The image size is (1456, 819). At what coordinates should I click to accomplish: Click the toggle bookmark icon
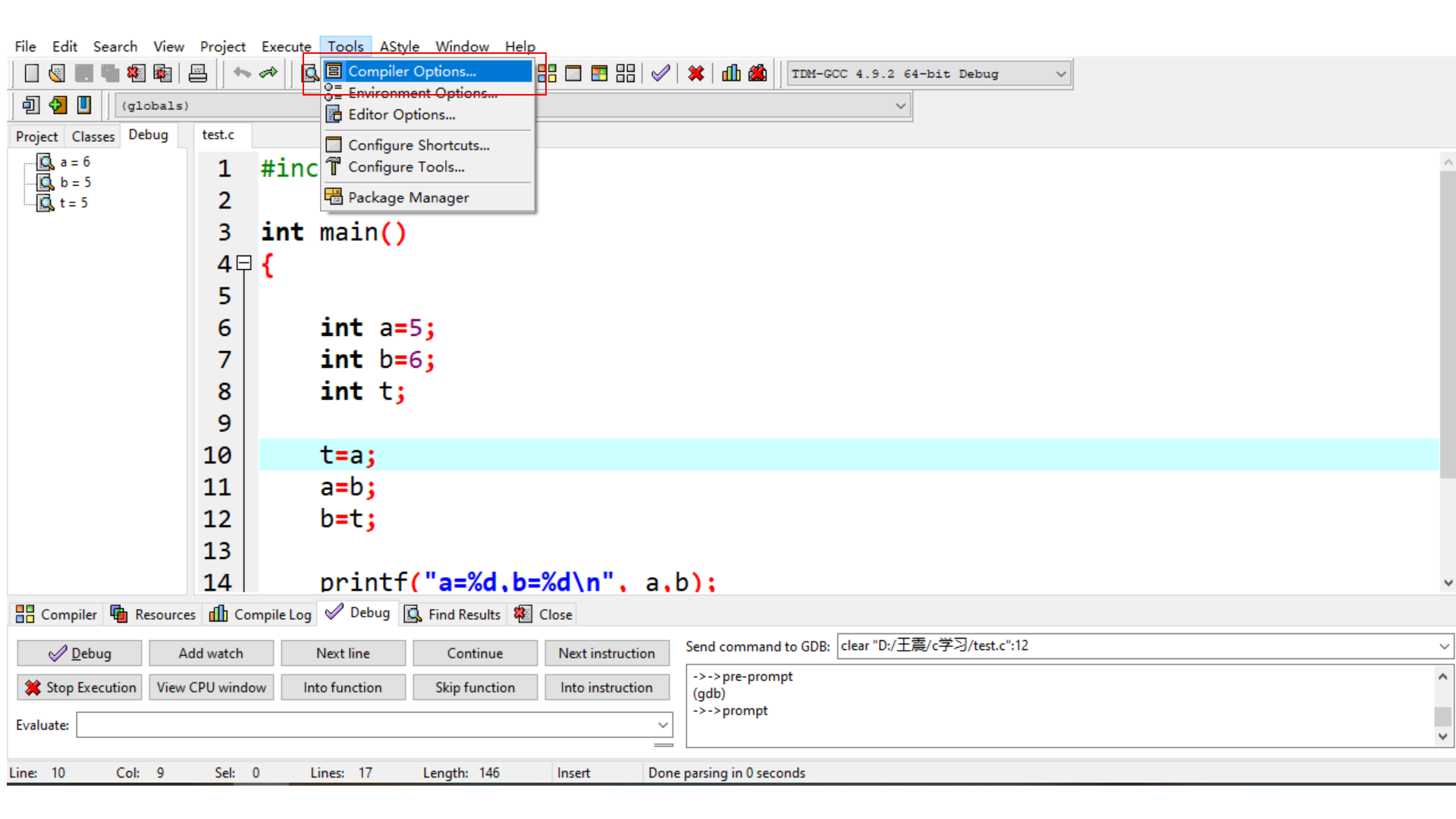point(84,105)
